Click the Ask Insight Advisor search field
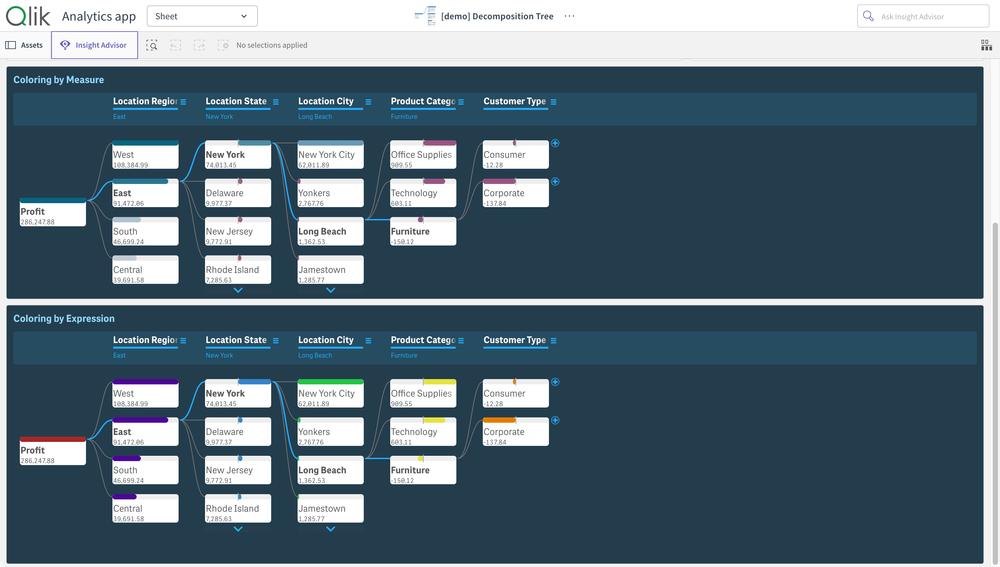Image resolution: width=1000 pixels, height=567 pixels. point(922,16)
